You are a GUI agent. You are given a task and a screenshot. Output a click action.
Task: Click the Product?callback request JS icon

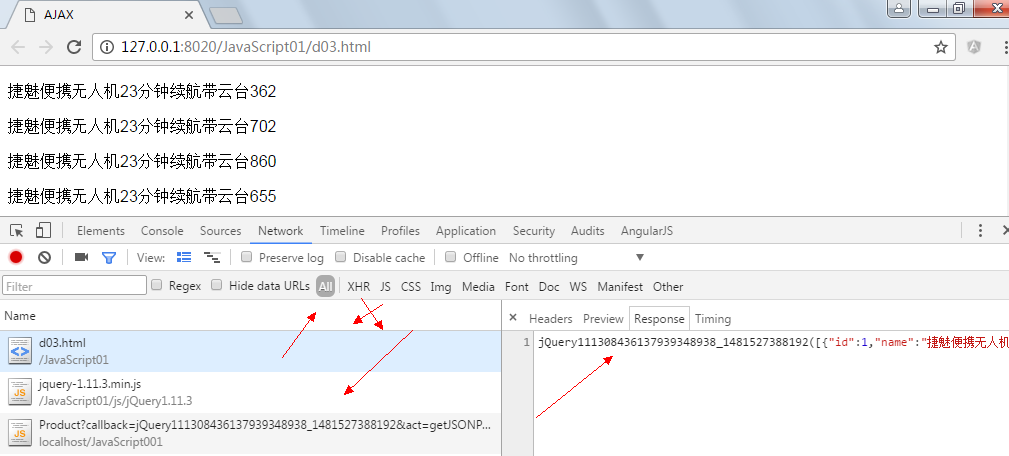click(19, 433)
